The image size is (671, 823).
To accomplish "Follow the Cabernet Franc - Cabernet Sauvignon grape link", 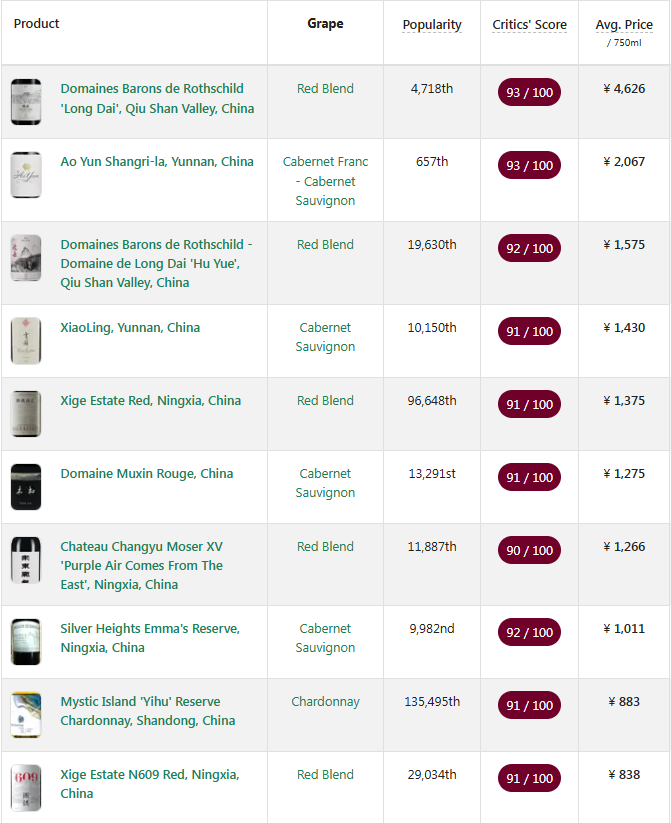I will click(x=325, y=181).
